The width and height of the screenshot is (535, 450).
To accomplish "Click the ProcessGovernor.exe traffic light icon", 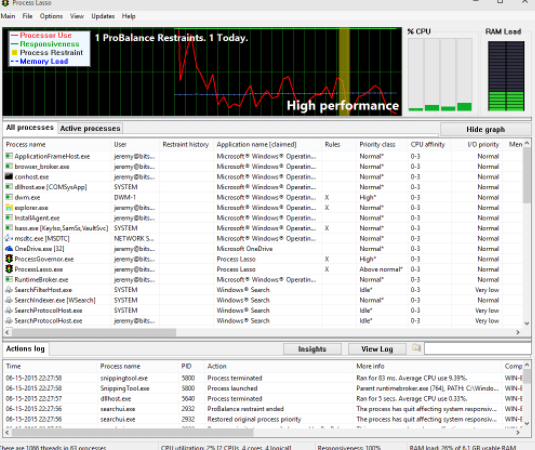I will [x=9, y=259].
